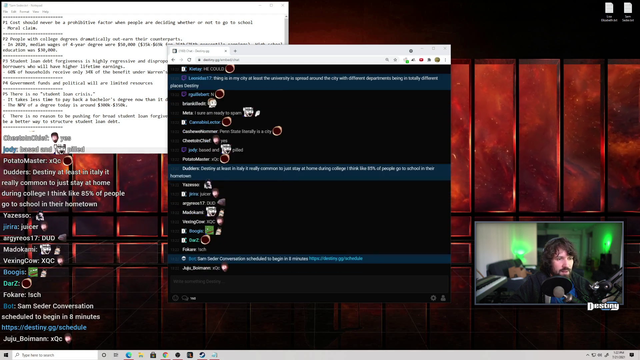Select the Chat - Destiny.gg tab

[x=199, y=51]
